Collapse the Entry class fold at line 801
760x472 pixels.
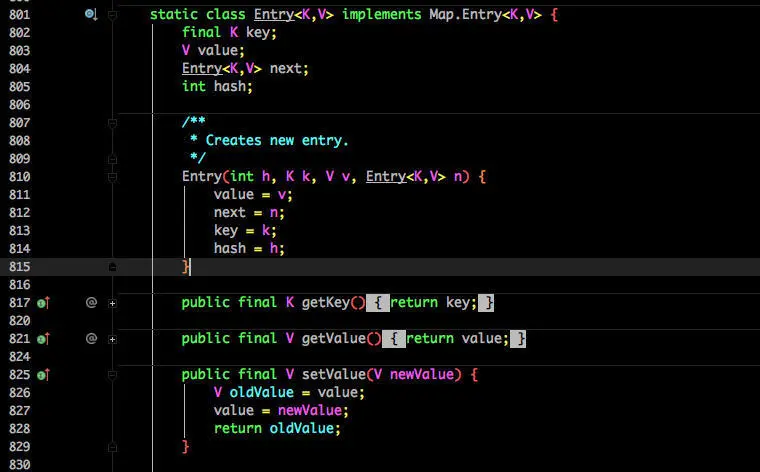[112, 15]
